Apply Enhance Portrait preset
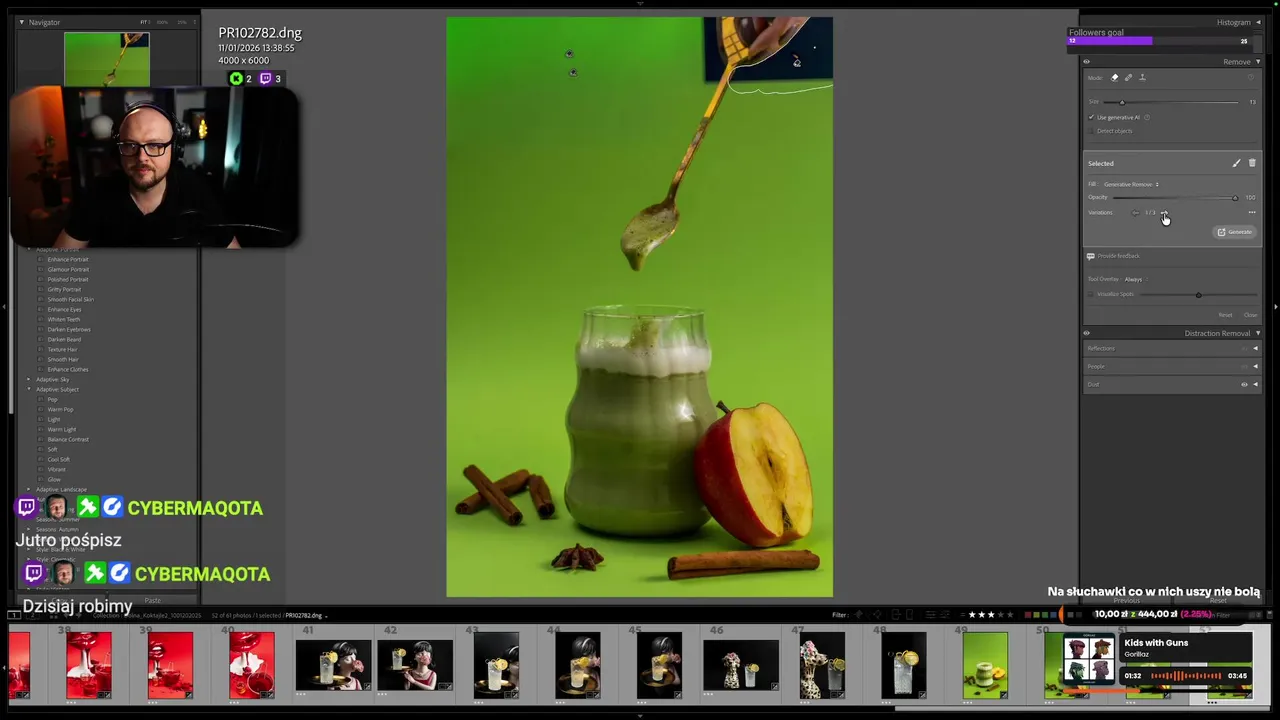 pos(68,259)
